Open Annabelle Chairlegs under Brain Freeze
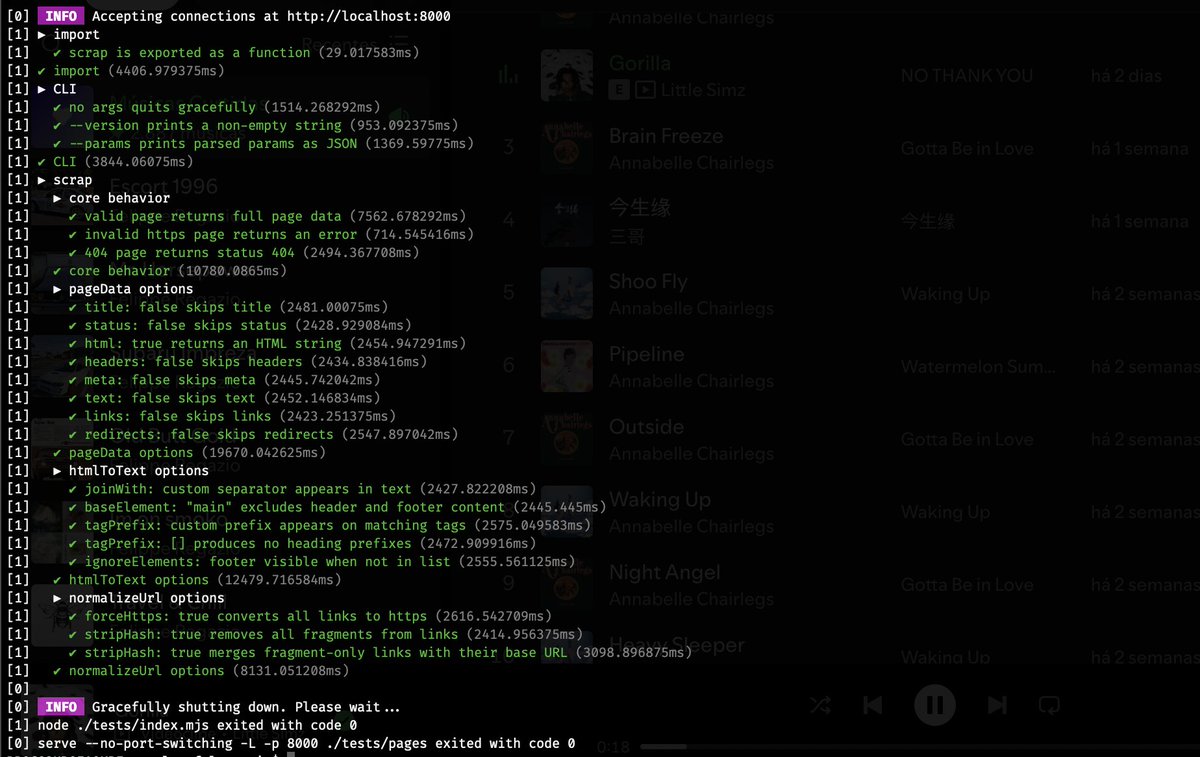Screen dimensions: 1200x757 691,163
